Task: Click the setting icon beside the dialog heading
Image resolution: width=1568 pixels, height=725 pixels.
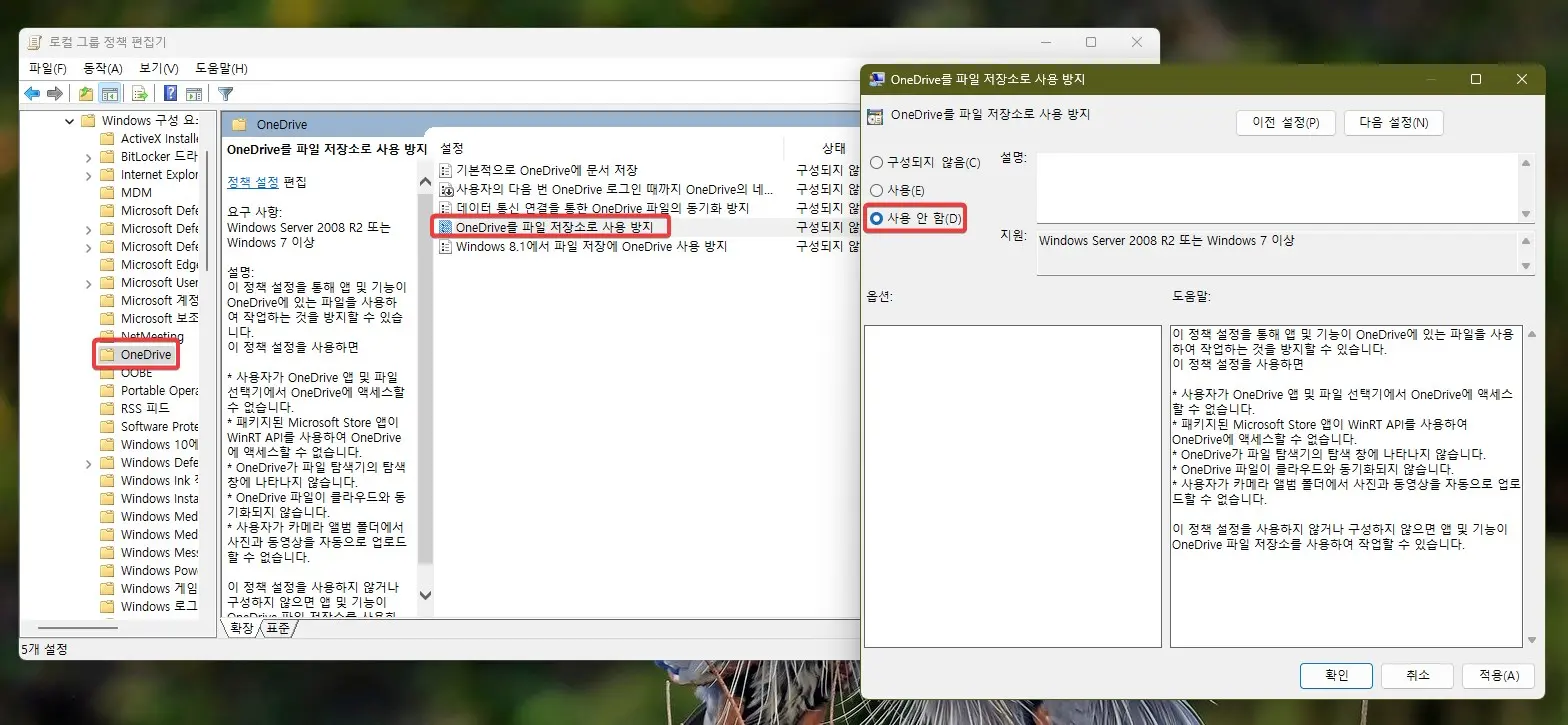Action: (x=875, y=116)
